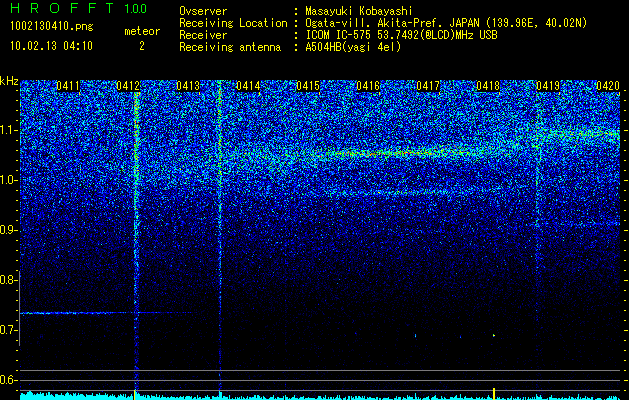Click the 0420 time marker
Screen dimensions: 629x400
608,86
